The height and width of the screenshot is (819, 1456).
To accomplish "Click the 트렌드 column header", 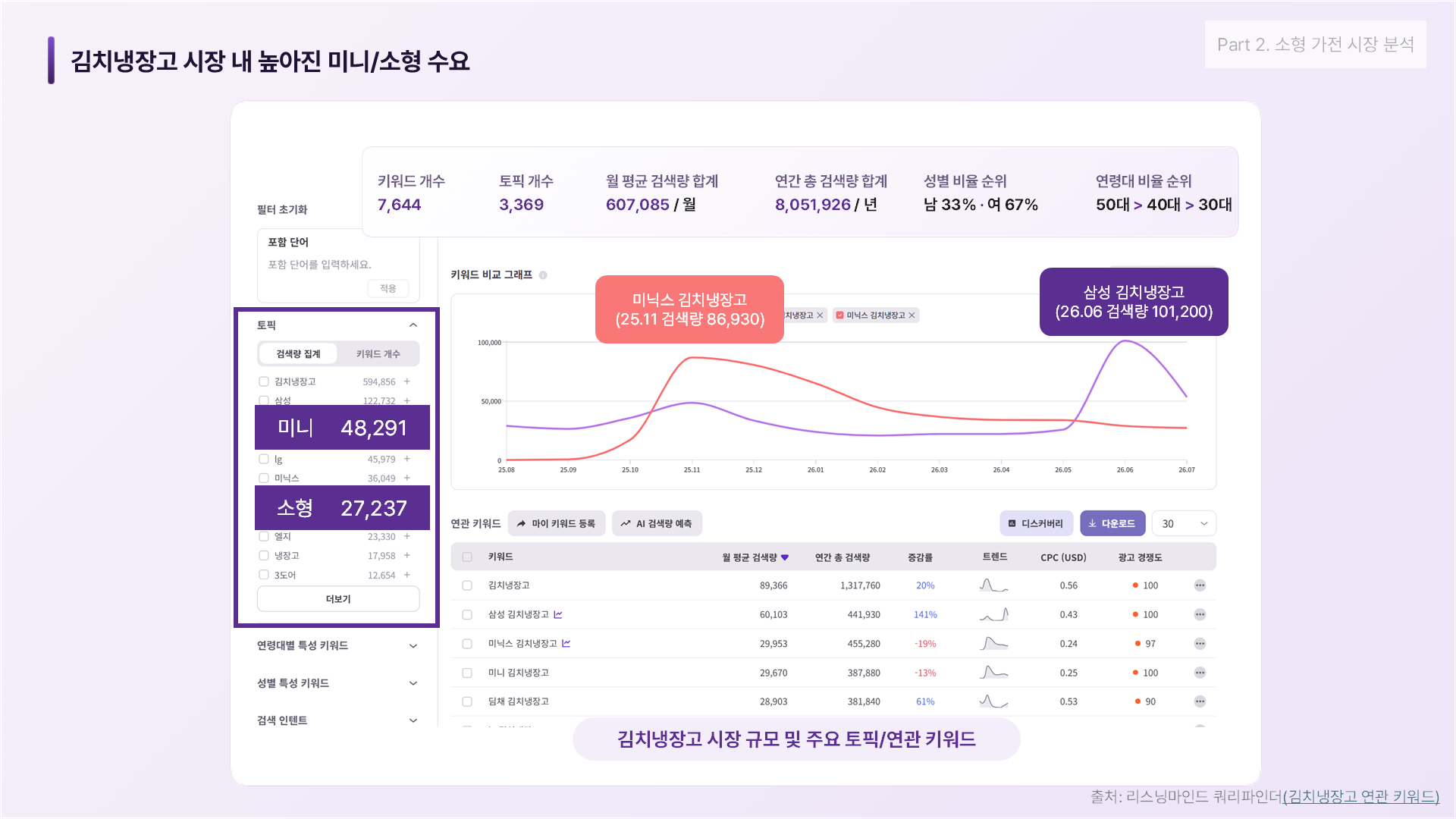I will click(995, 557).
